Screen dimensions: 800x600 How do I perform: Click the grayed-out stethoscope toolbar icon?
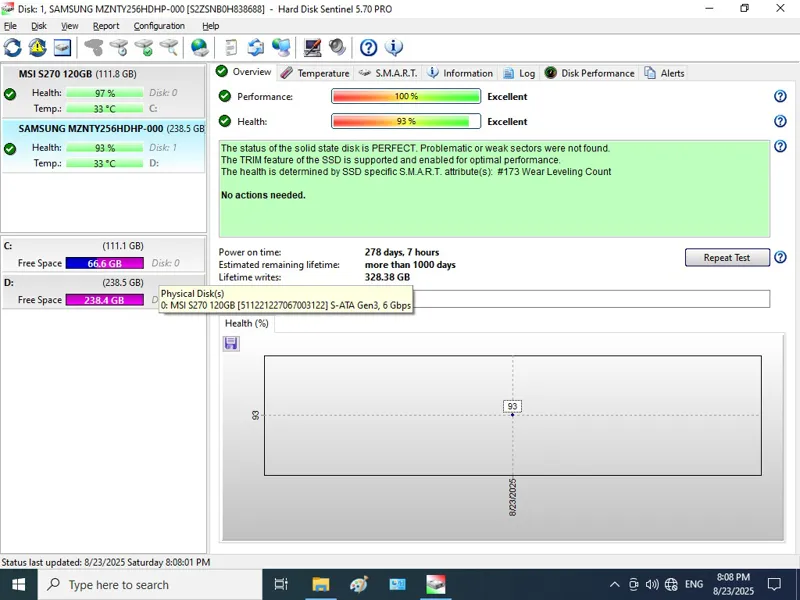coord(94,47)
